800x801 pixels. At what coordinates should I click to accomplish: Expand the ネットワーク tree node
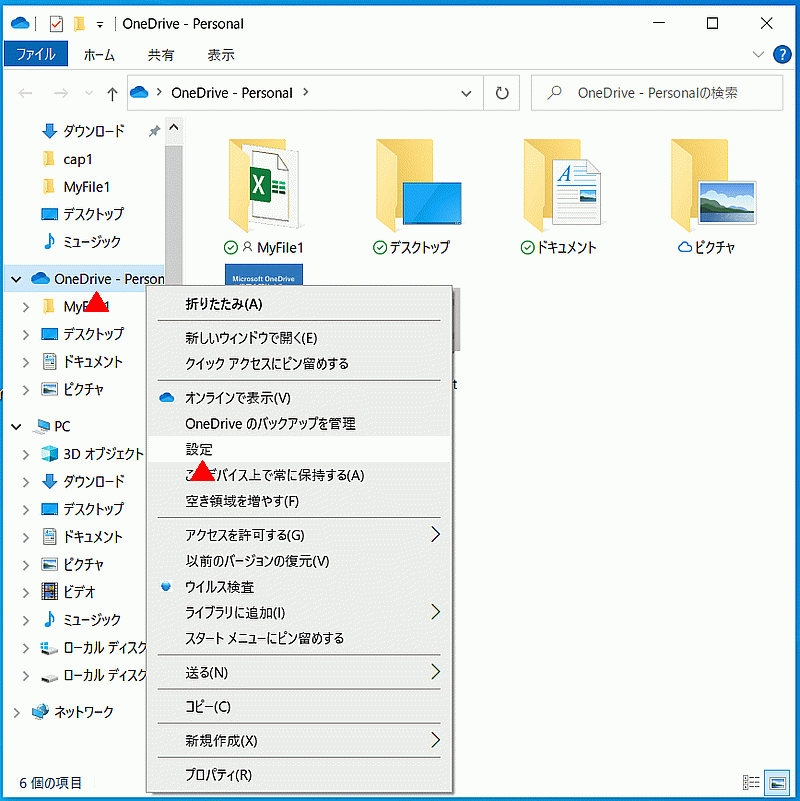point(16,713)
